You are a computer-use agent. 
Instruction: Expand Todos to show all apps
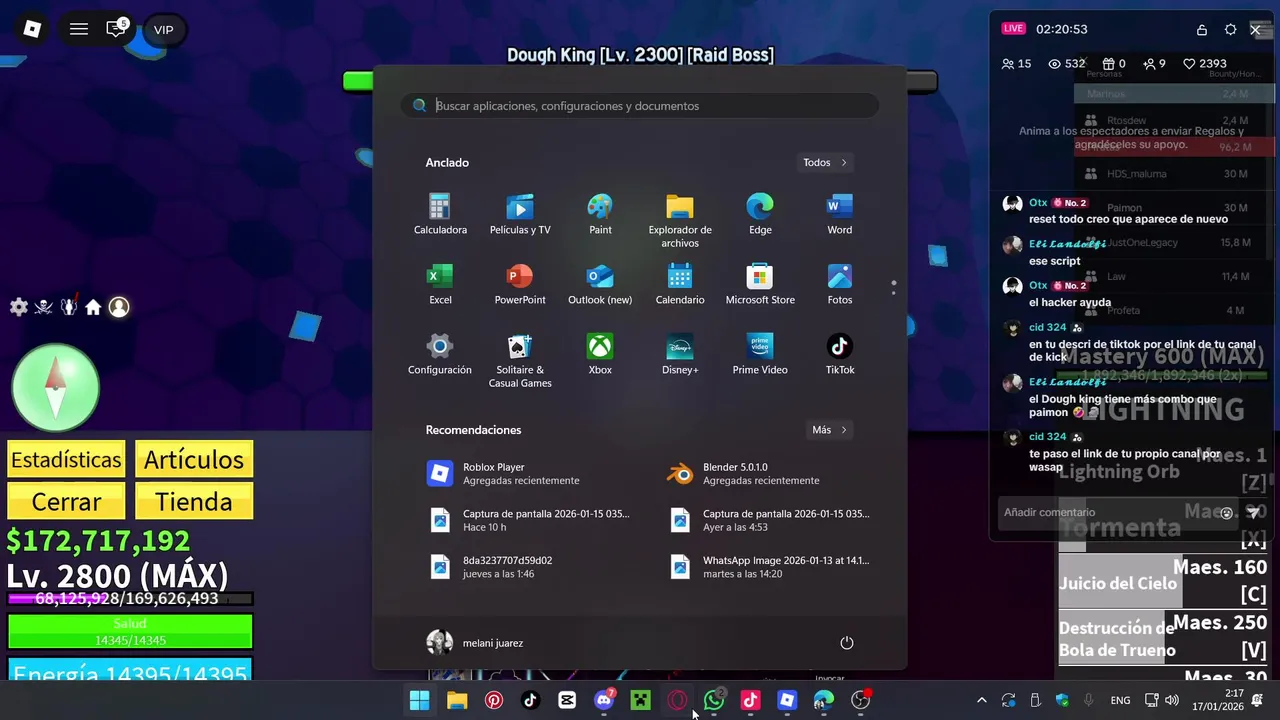click(825, 162)
